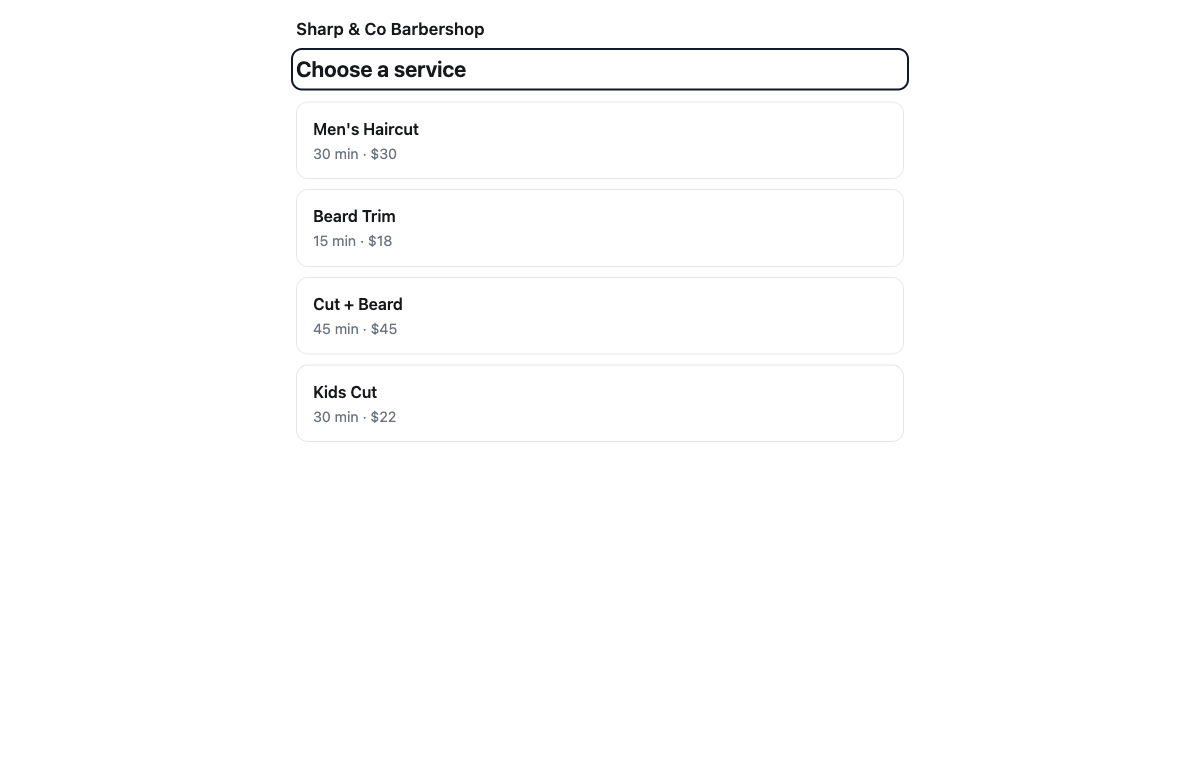Click the 30 min · $30 details line
Screen dimensions: 1200x760
click(355, 154)
